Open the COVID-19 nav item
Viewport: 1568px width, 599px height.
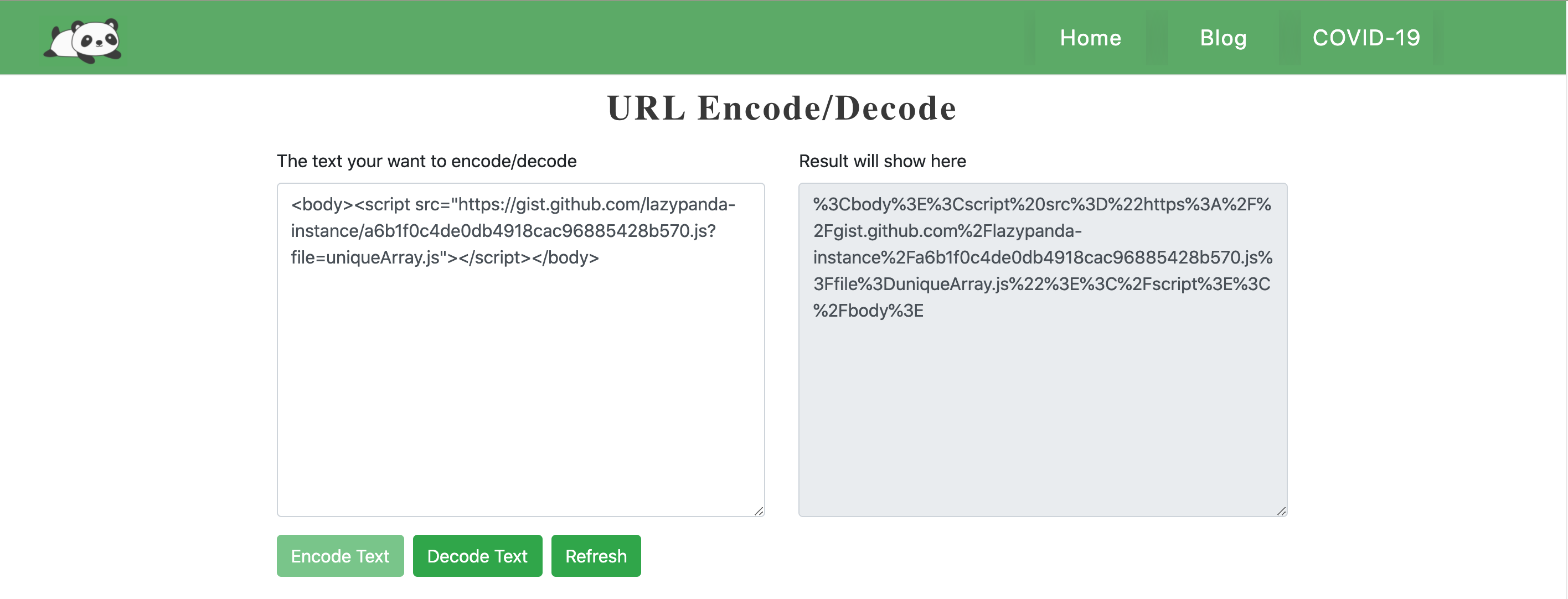click(1366, 38)
